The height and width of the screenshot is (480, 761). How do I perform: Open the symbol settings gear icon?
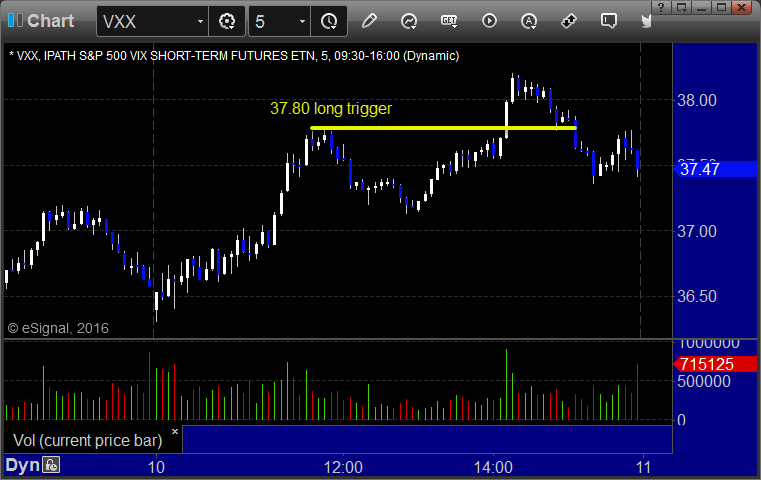227,21
